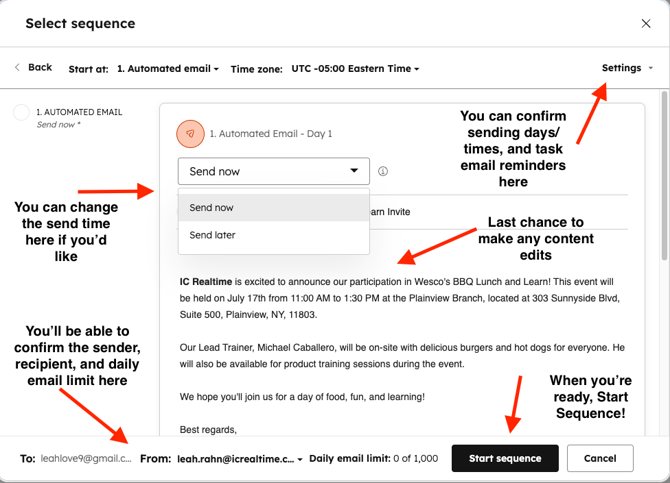Screen dimensions: 670x483
Task: Open the Time zone dropdown
Action: pyautogui.click(x=355, y=69)
